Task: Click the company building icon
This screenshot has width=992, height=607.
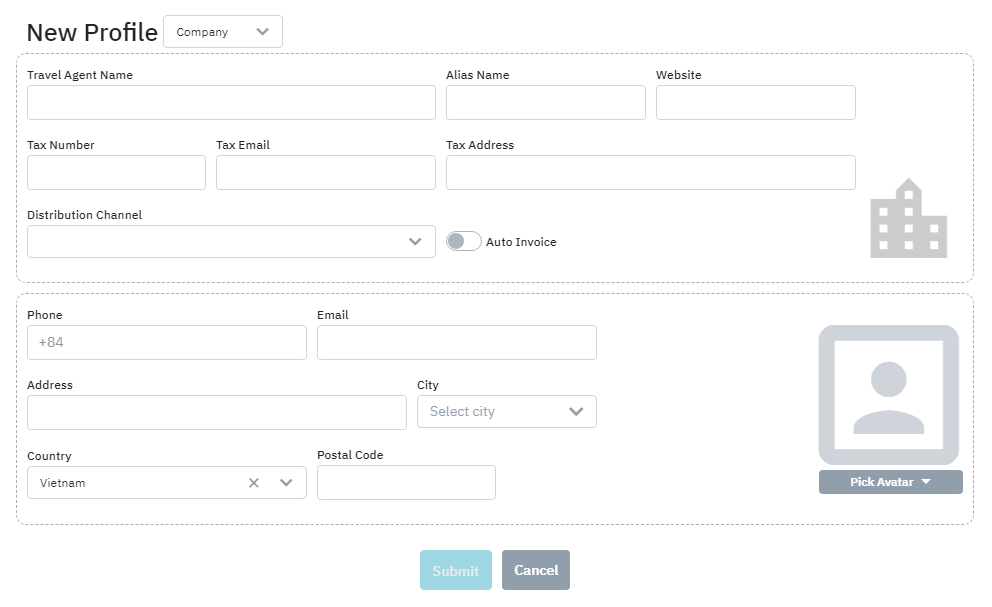Action: click(x=908, y=219)
